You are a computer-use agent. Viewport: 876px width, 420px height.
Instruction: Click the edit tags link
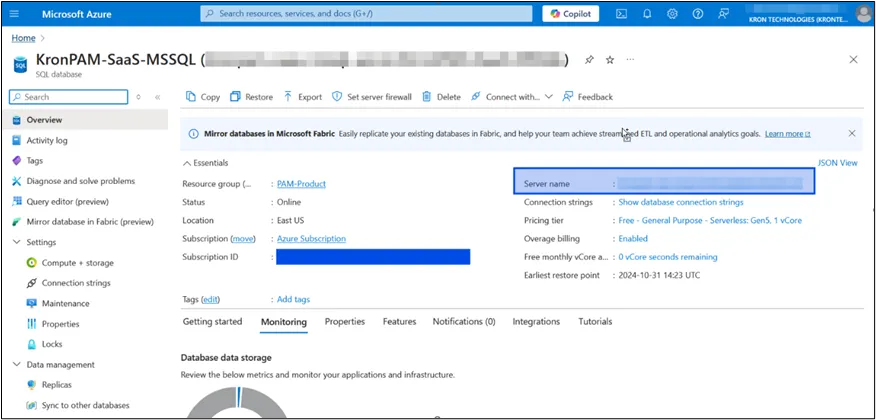211,299
